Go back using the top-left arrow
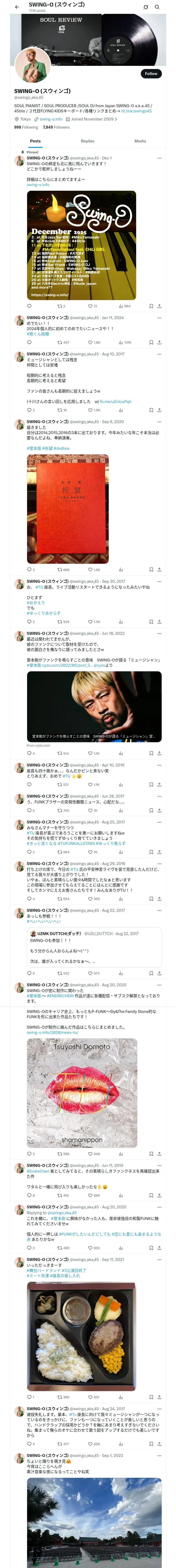 pyautogui.click(x=17, y=7)
